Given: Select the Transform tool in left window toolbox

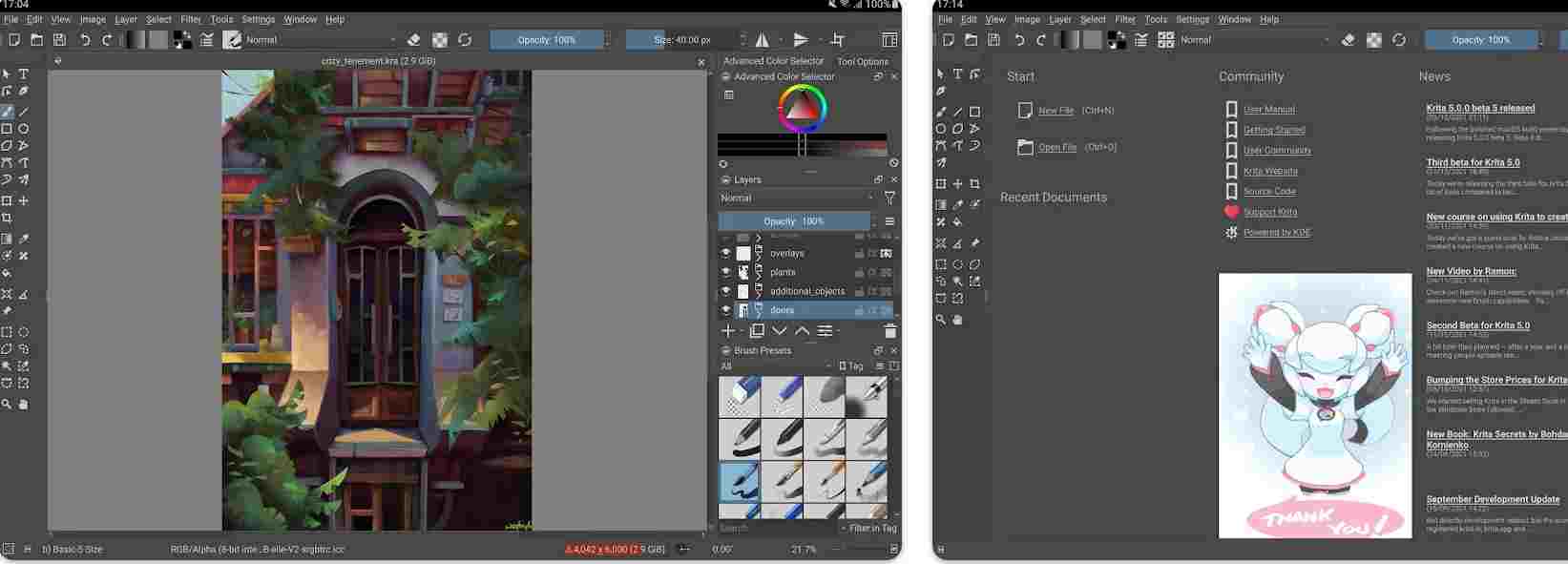Looking at the screenshot, I should pos(7,201).
